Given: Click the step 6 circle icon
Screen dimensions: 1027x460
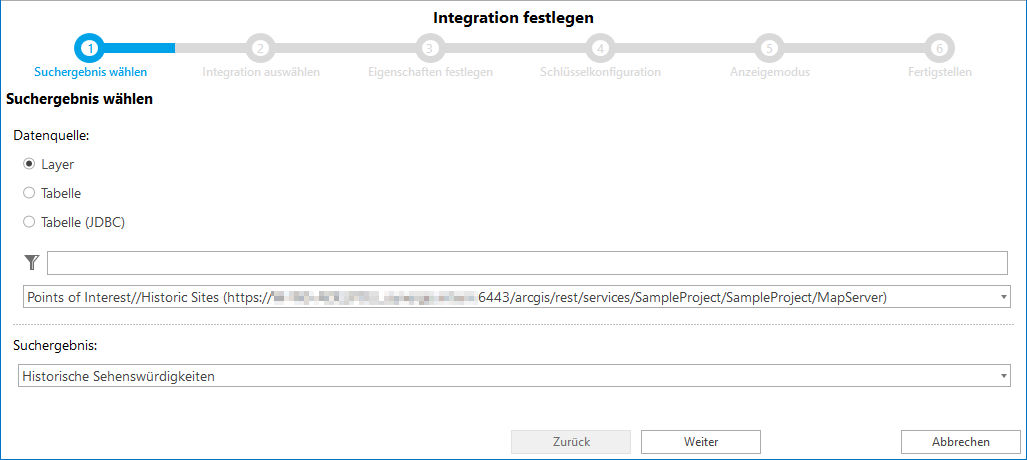Looking at the screenshot, I should coord(939,47).
